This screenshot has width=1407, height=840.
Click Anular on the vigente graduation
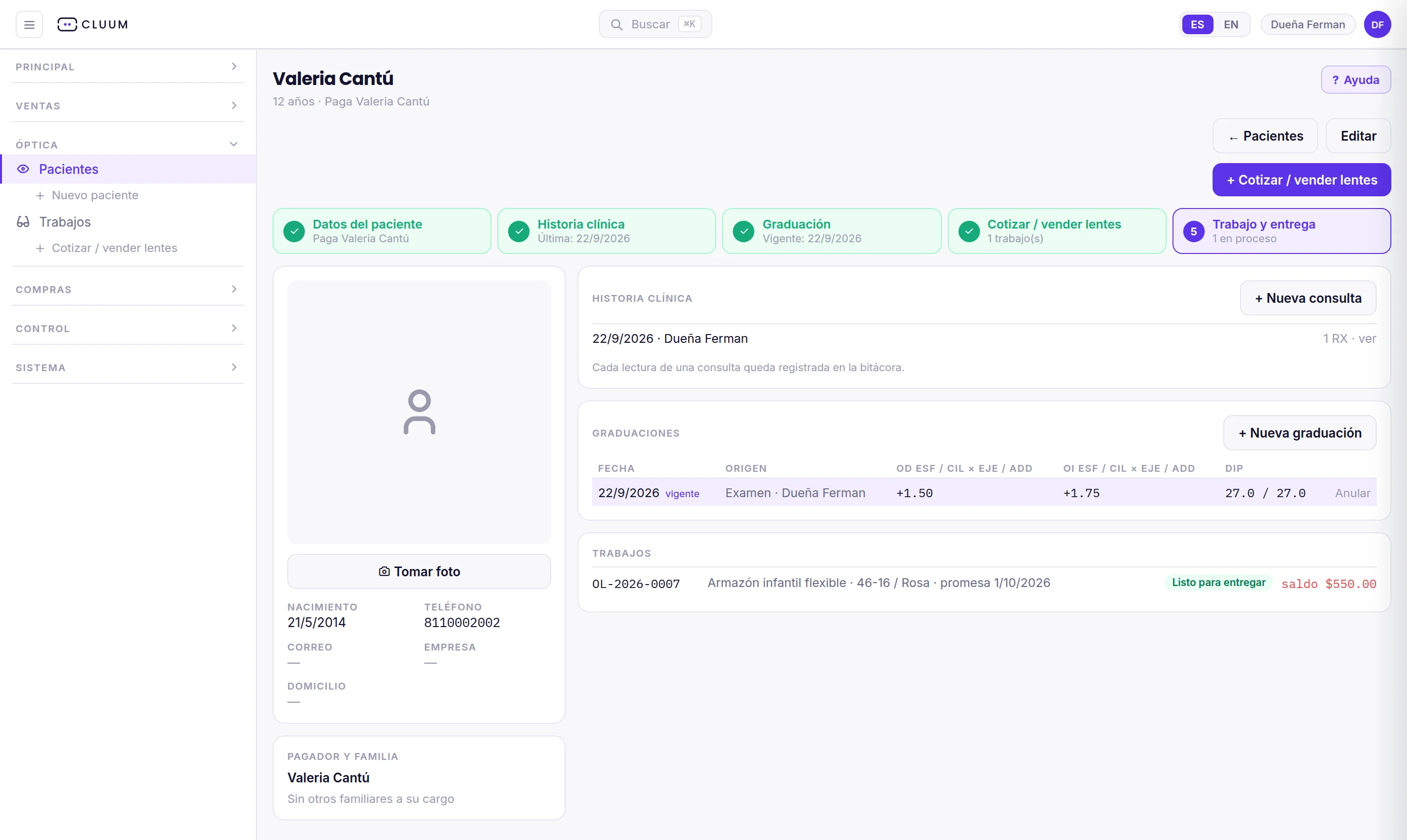point(1352,493)
